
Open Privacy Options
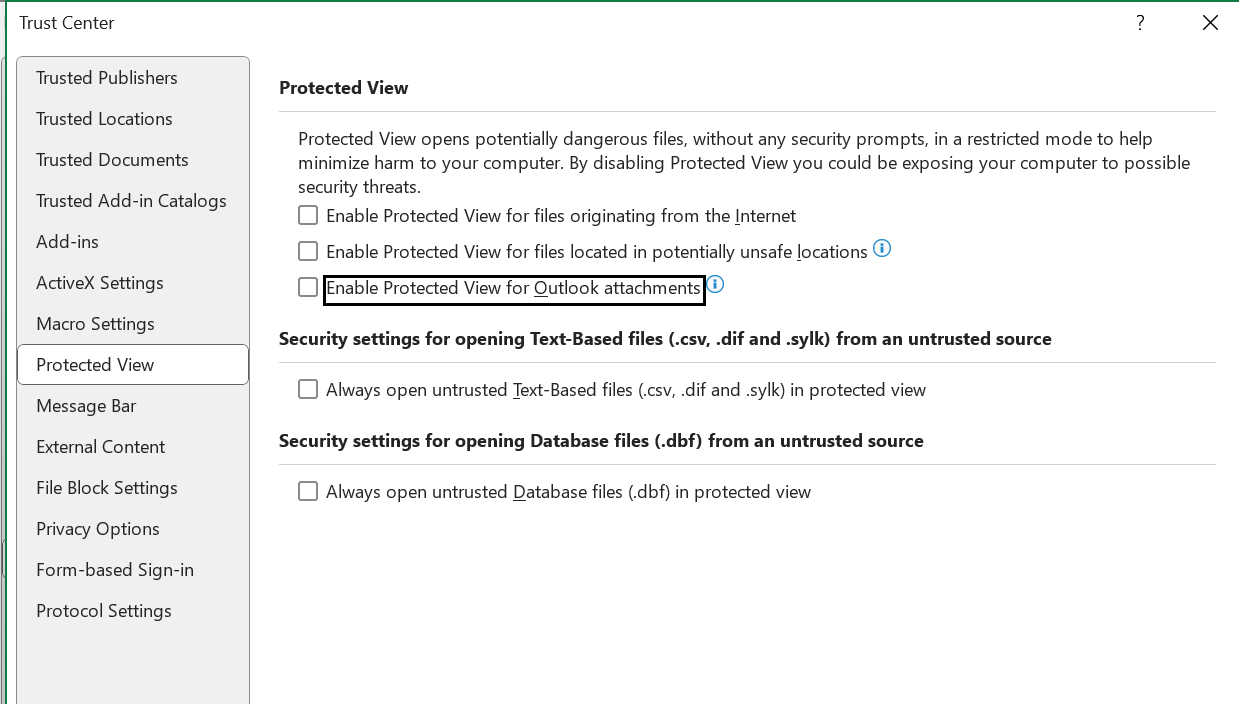coord(97,529)
